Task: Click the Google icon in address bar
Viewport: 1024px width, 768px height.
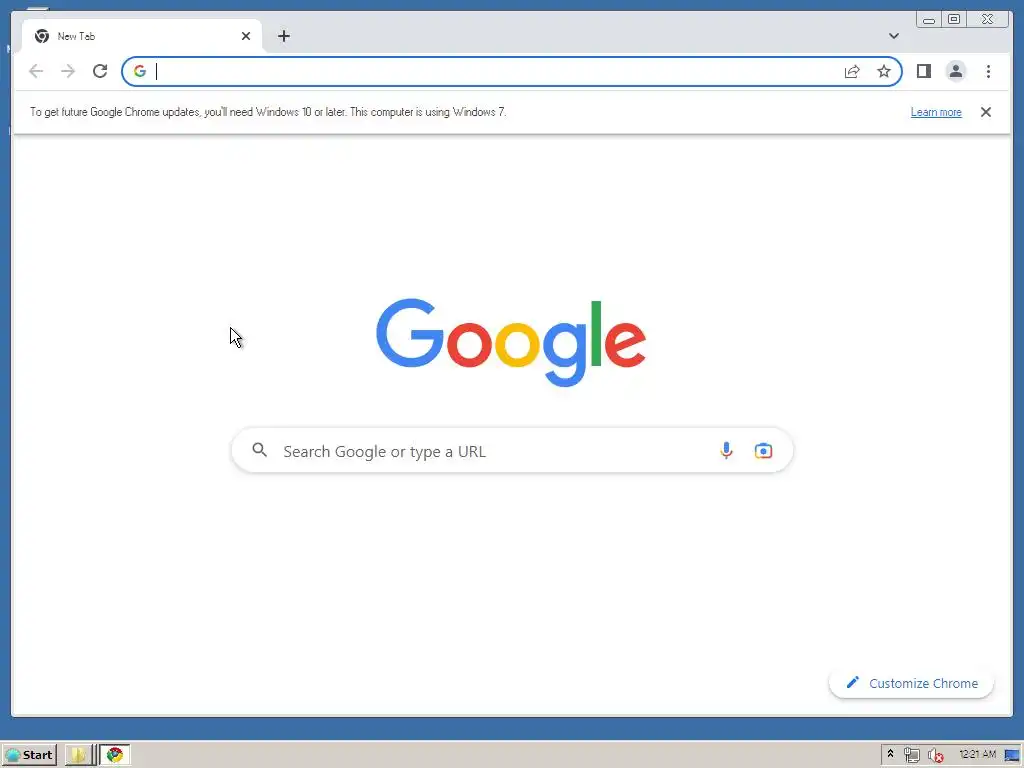Action: pyautogui.click(x=140, y=71)
